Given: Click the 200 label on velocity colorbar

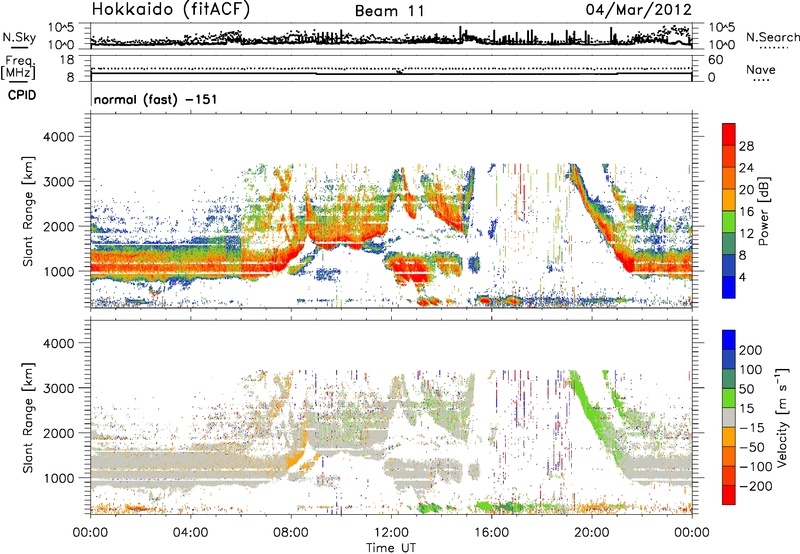Looking at the screenshot, I should coord(751,350).
